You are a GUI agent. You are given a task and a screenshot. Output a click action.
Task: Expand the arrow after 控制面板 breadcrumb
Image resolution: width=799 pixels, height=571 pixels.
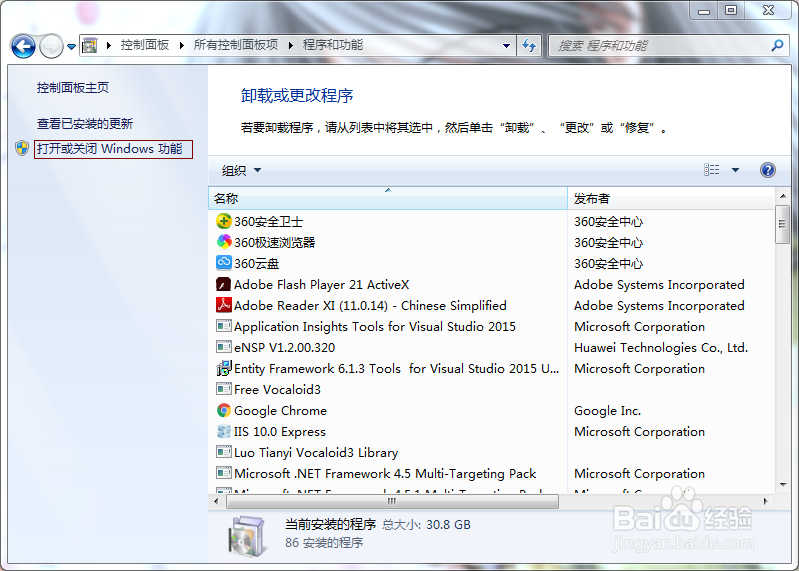point(181,45)
